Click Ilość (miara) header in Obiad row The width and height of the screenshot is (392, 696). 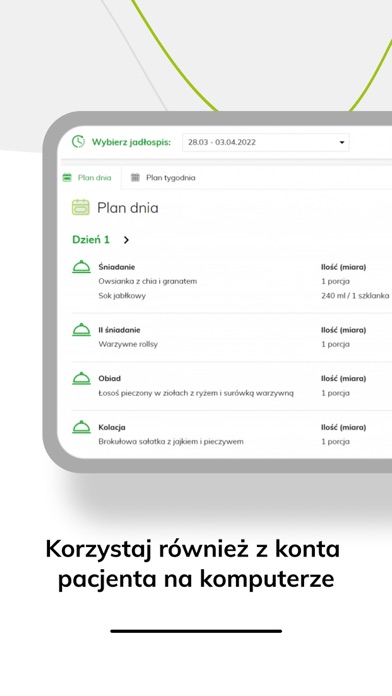pyautogui.click(x=344, y=379)
